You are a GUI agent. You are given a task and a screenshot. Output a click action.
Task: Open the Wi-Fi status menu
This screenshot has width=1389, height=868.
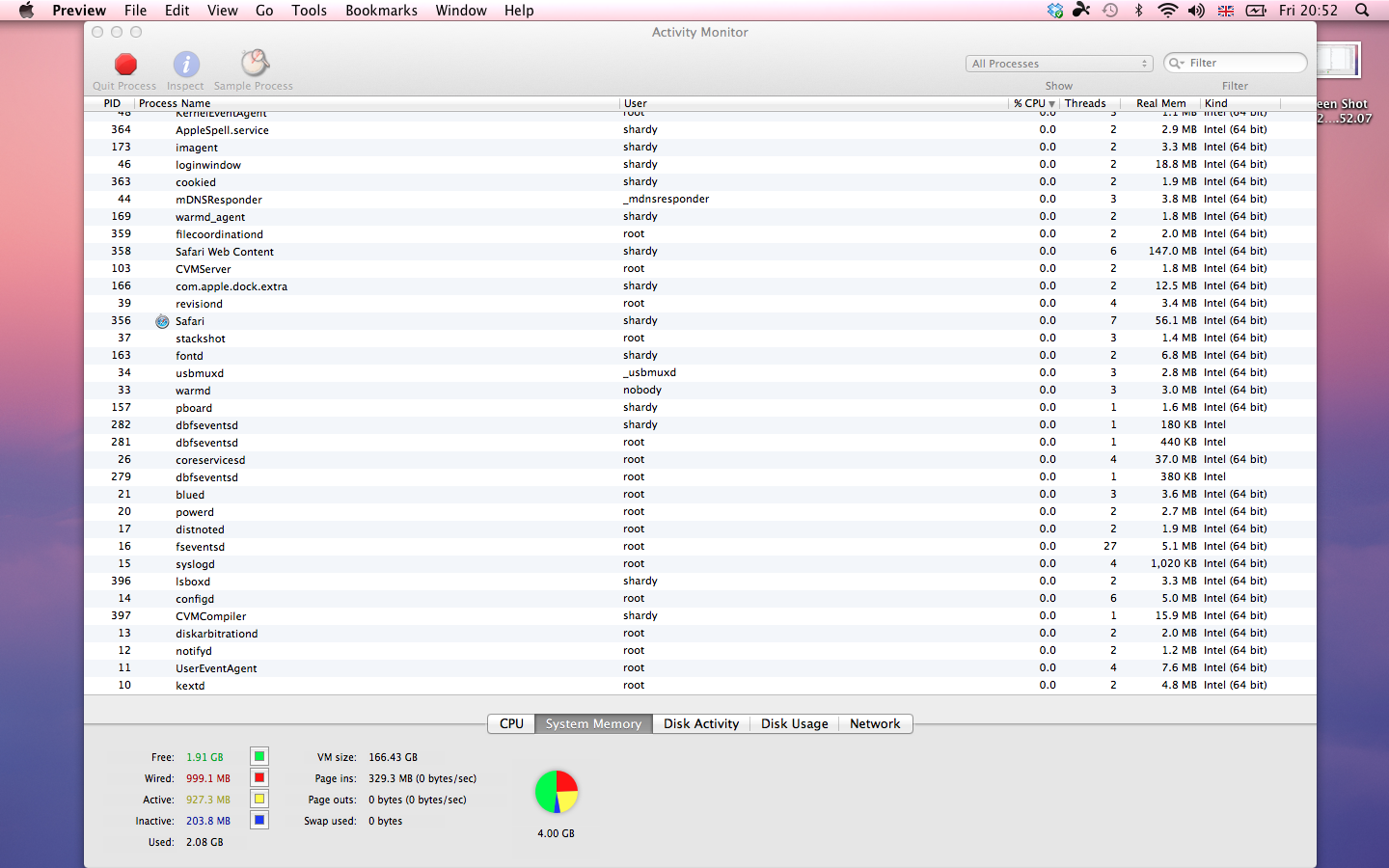tap(1167, 11)
